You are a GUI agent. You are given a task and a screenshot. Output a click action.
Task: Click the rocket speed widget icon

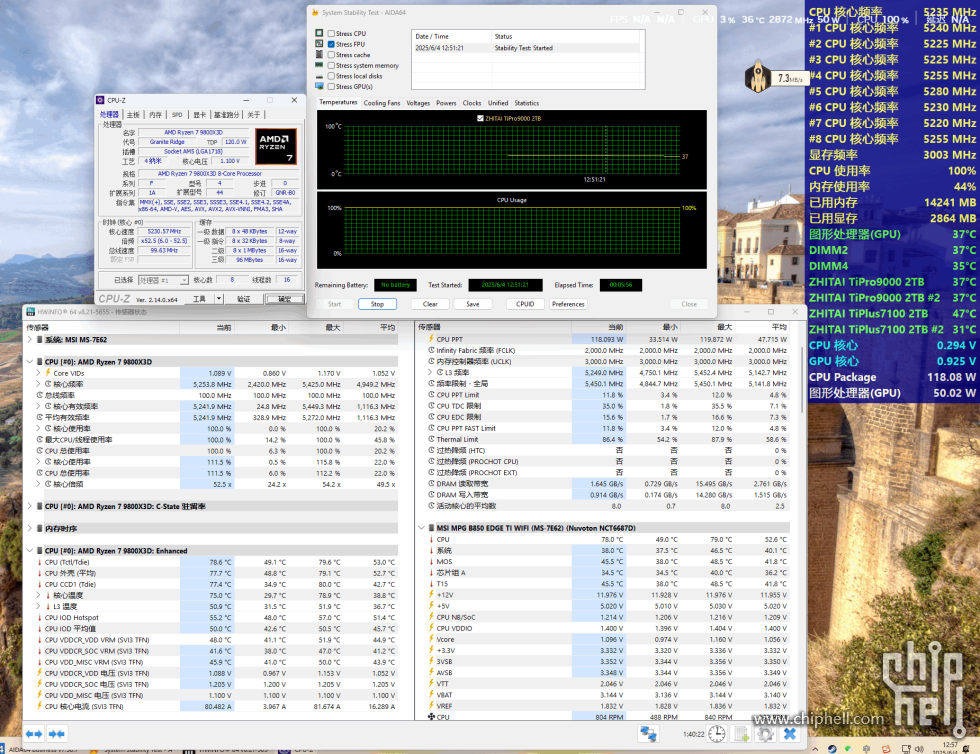tap(758, 78)
